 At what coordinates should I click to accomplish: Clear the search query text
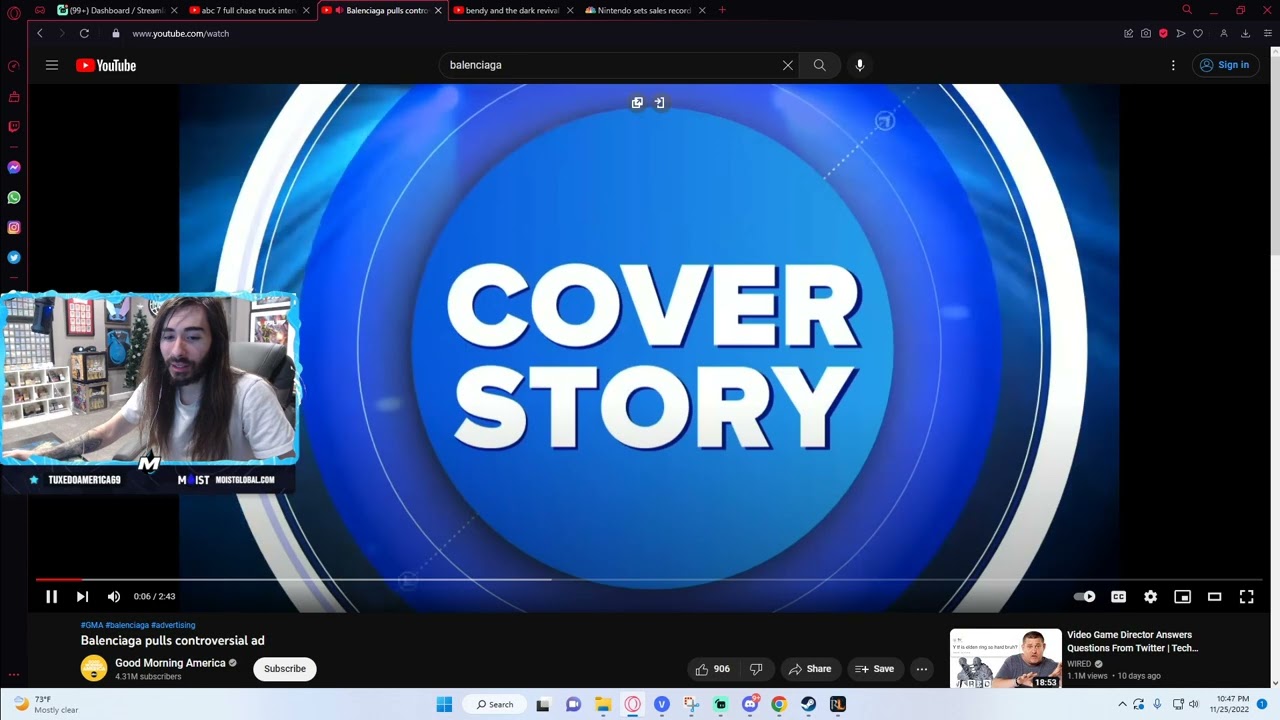[788, 65]
